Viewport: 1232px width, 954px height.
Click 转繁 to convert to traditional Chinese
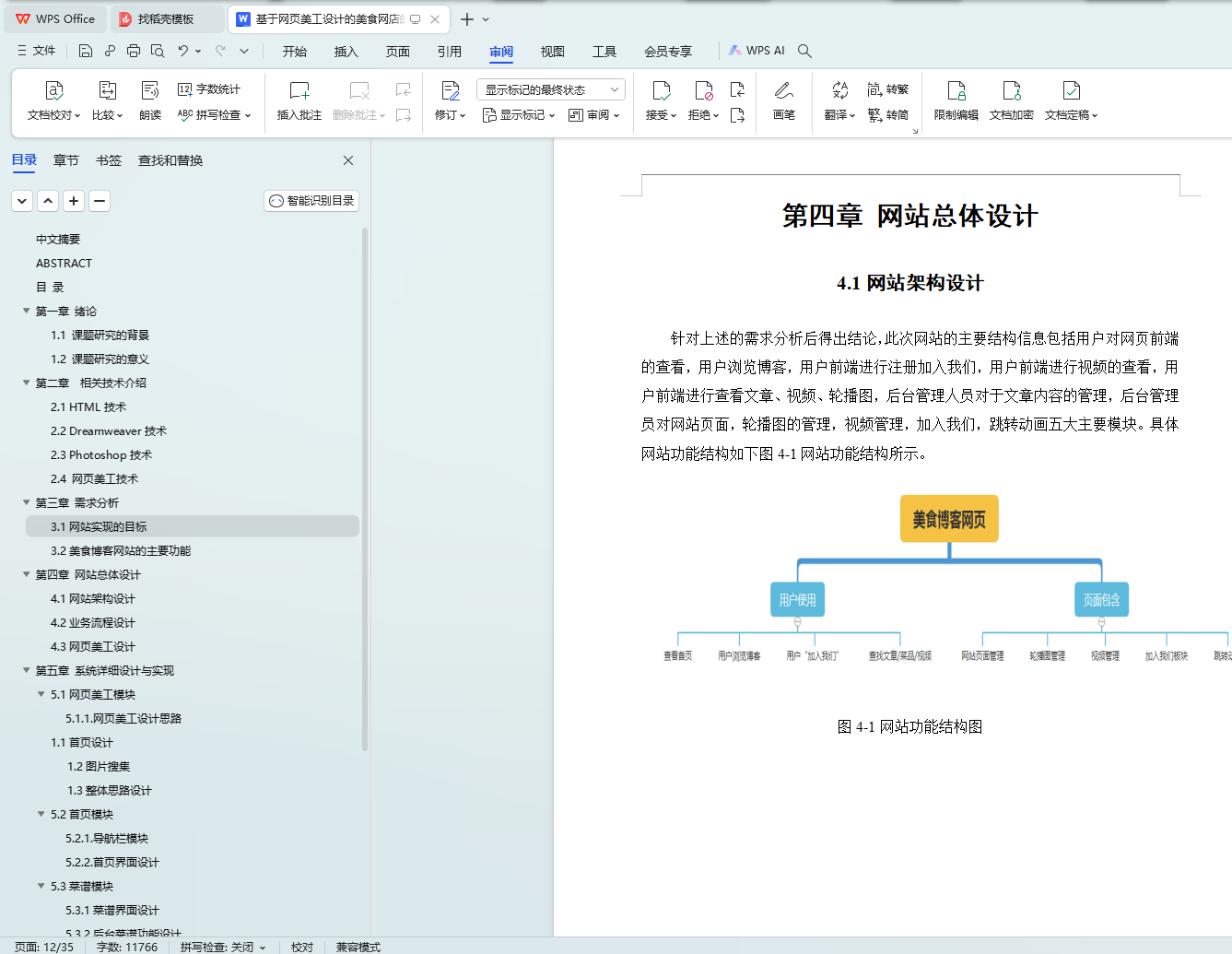coord(889,88)
